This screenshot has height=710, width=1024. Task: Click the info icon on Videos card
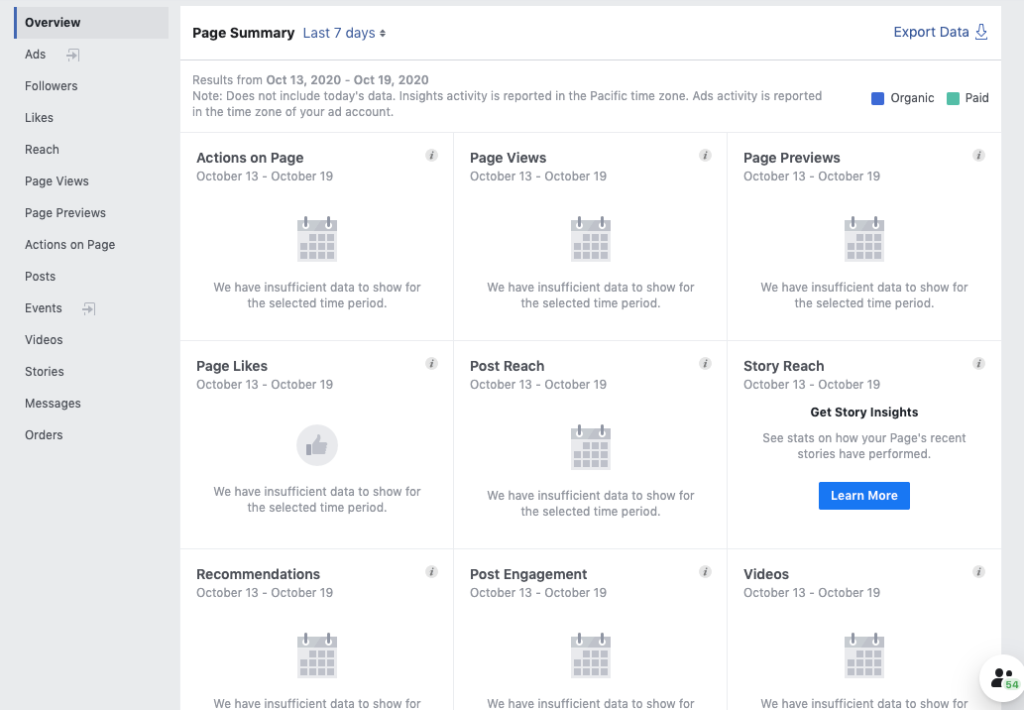click(x=979, y=572)
